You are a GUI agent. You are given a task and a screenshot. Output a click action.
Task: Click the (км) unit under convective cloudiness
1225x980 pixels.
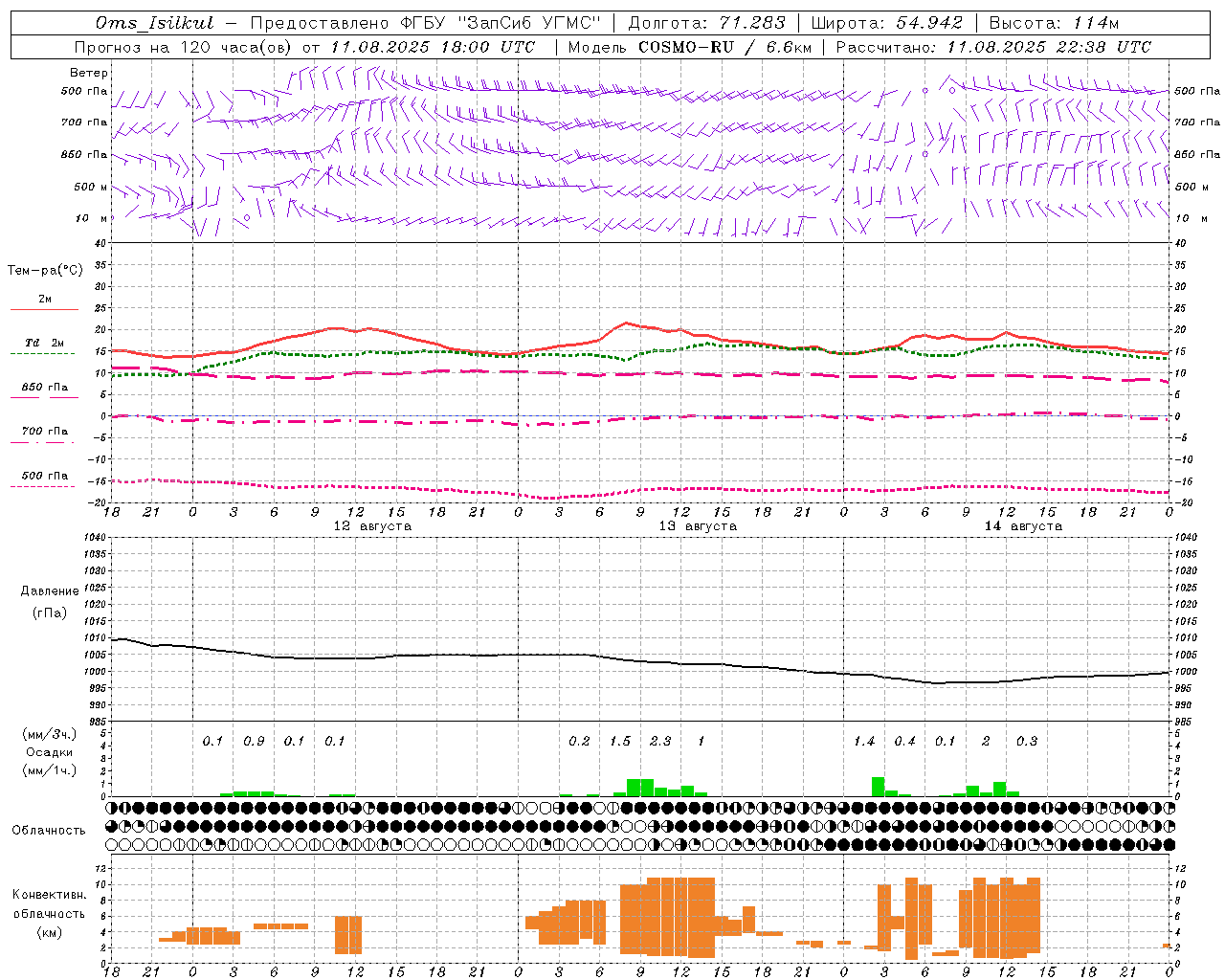pos(49,932)
